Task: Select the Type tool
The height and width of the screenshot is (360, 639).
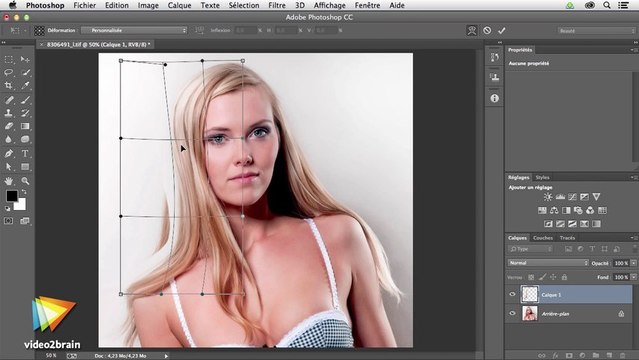Action: [25, 153]
